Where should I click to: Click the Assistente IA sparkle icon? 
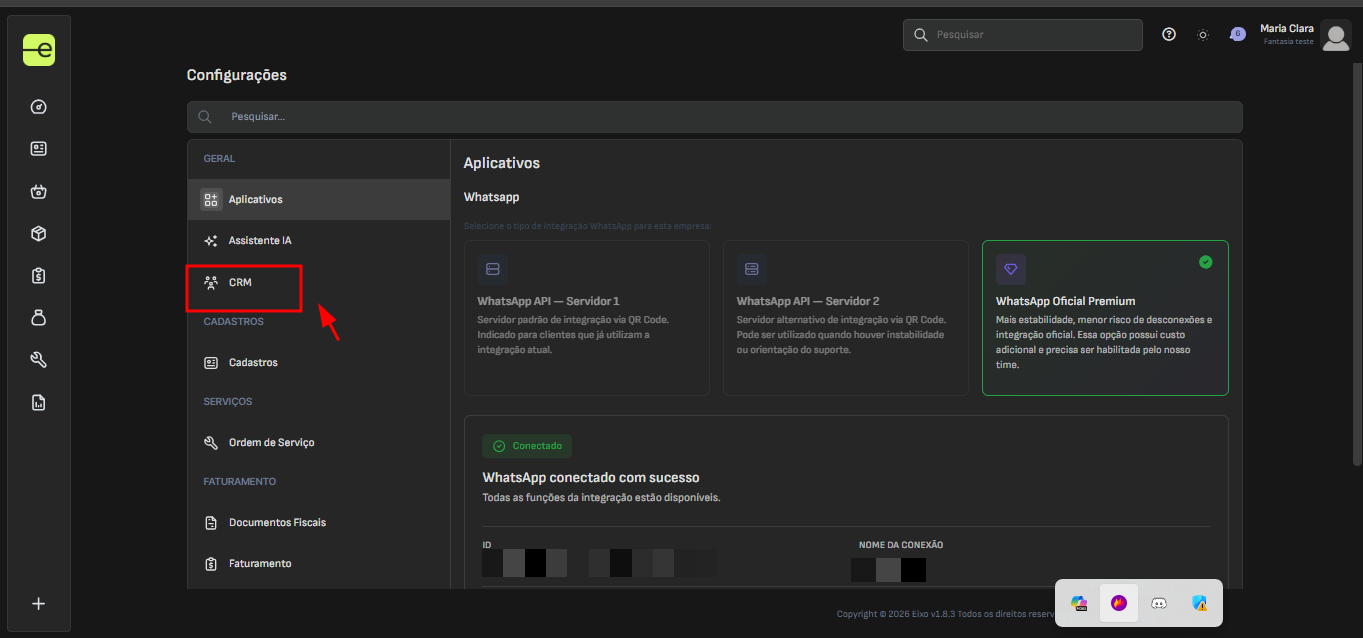point(211,241)
